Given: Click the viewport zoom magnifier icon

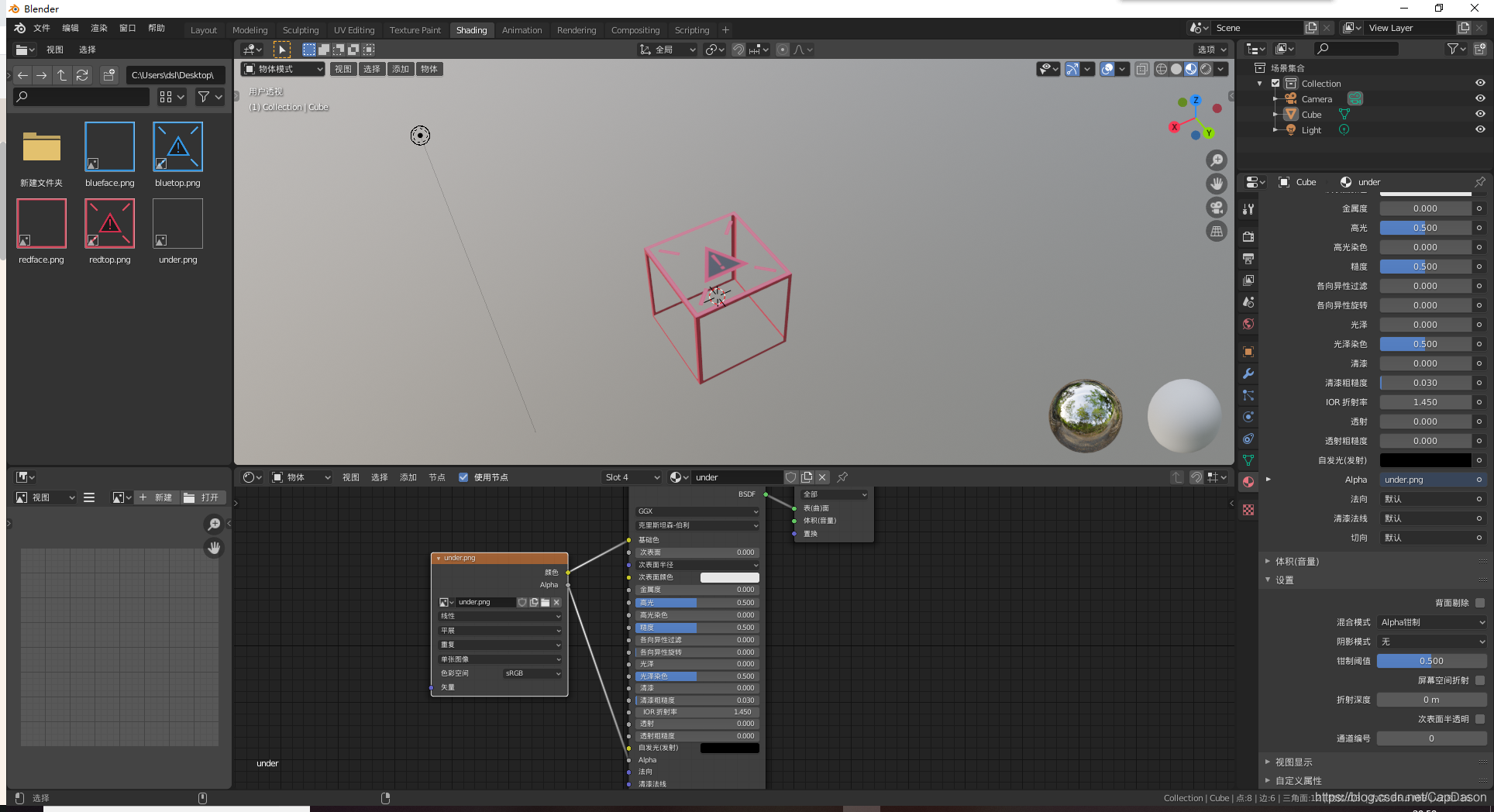Looking at the screenshot, I should (1217, 160).
